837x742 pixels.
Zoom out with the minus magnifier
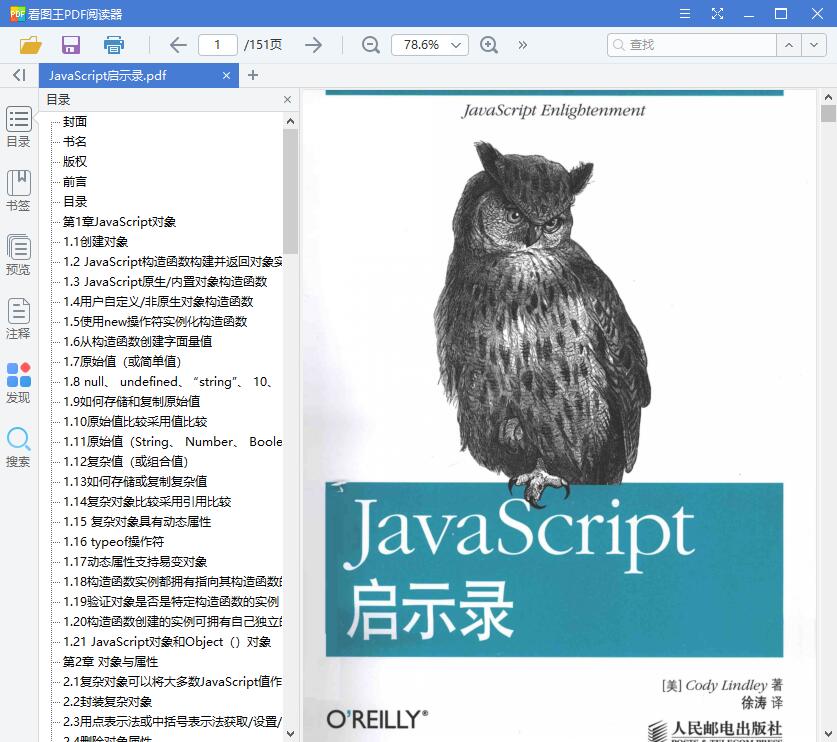click(x=370, y=45)
